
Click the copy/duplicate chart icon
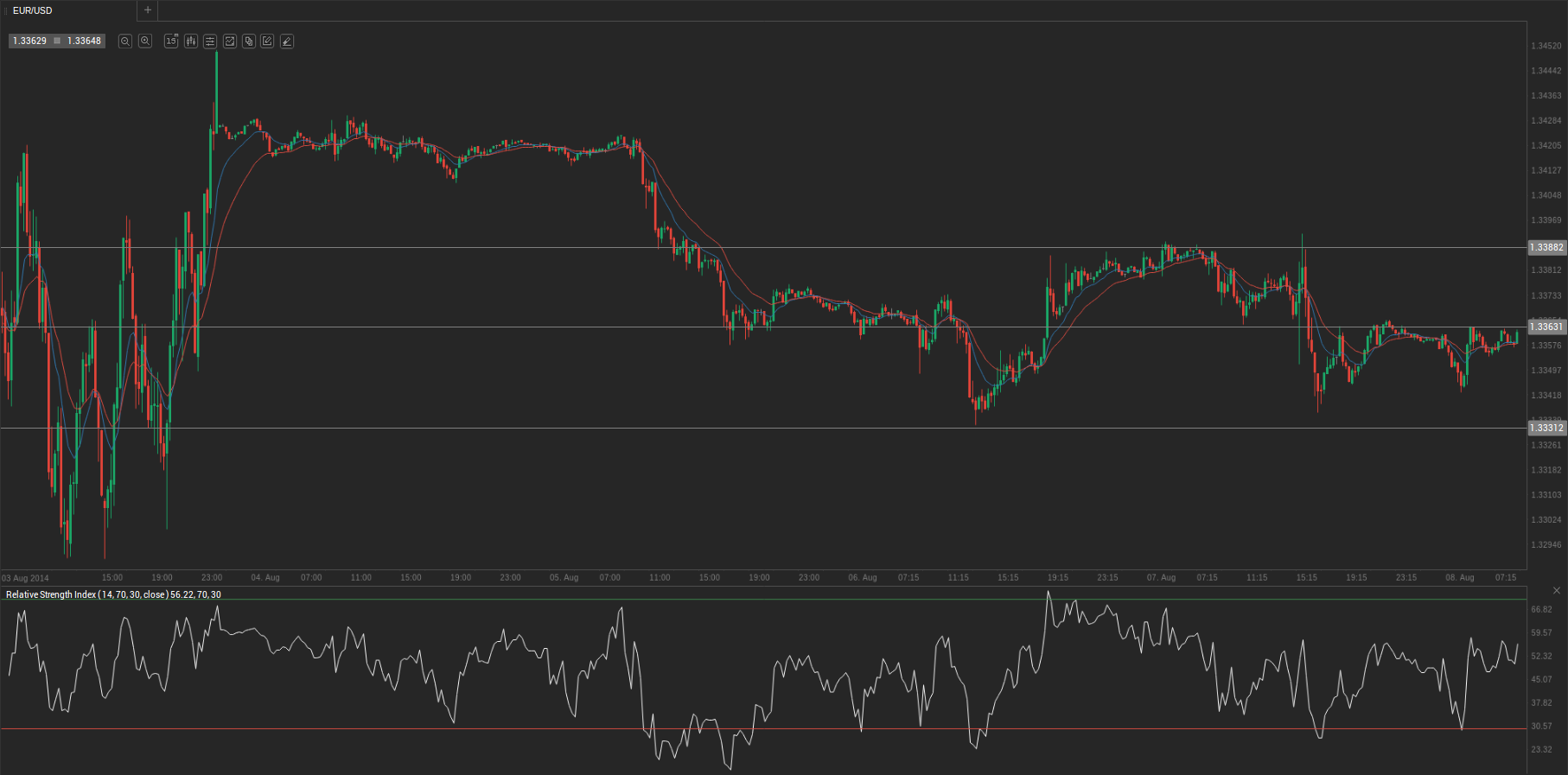pyautogui.click(x=249, y=41)
